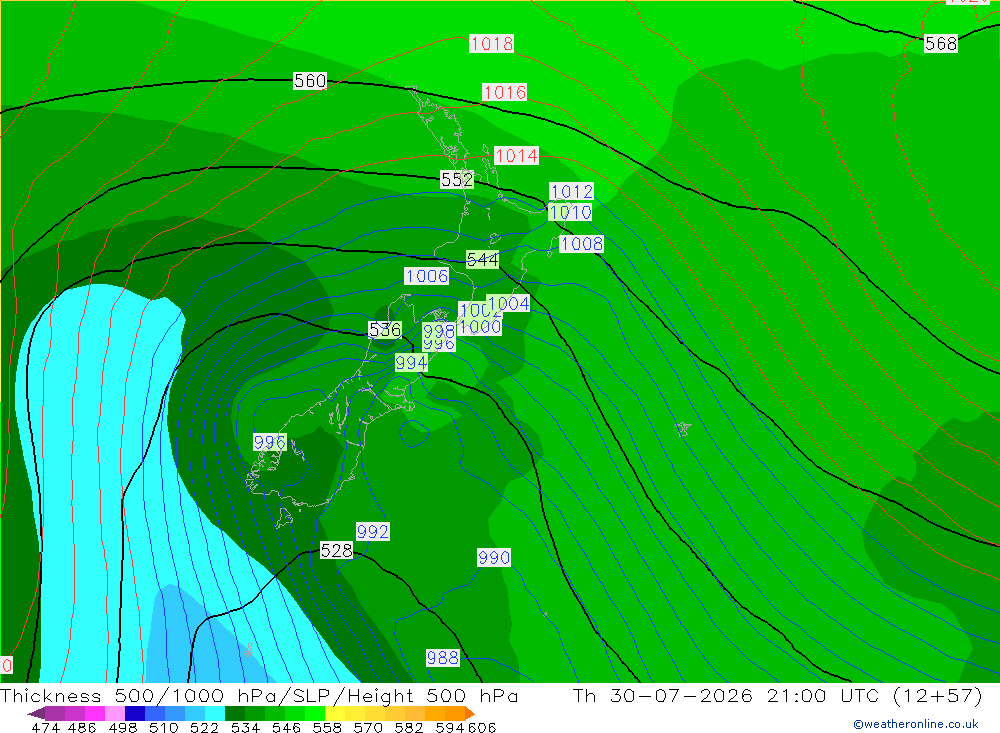Click the blue 1008 isobar label
Viewport: 1000px width, 733px height.
(x=581, y=244)
